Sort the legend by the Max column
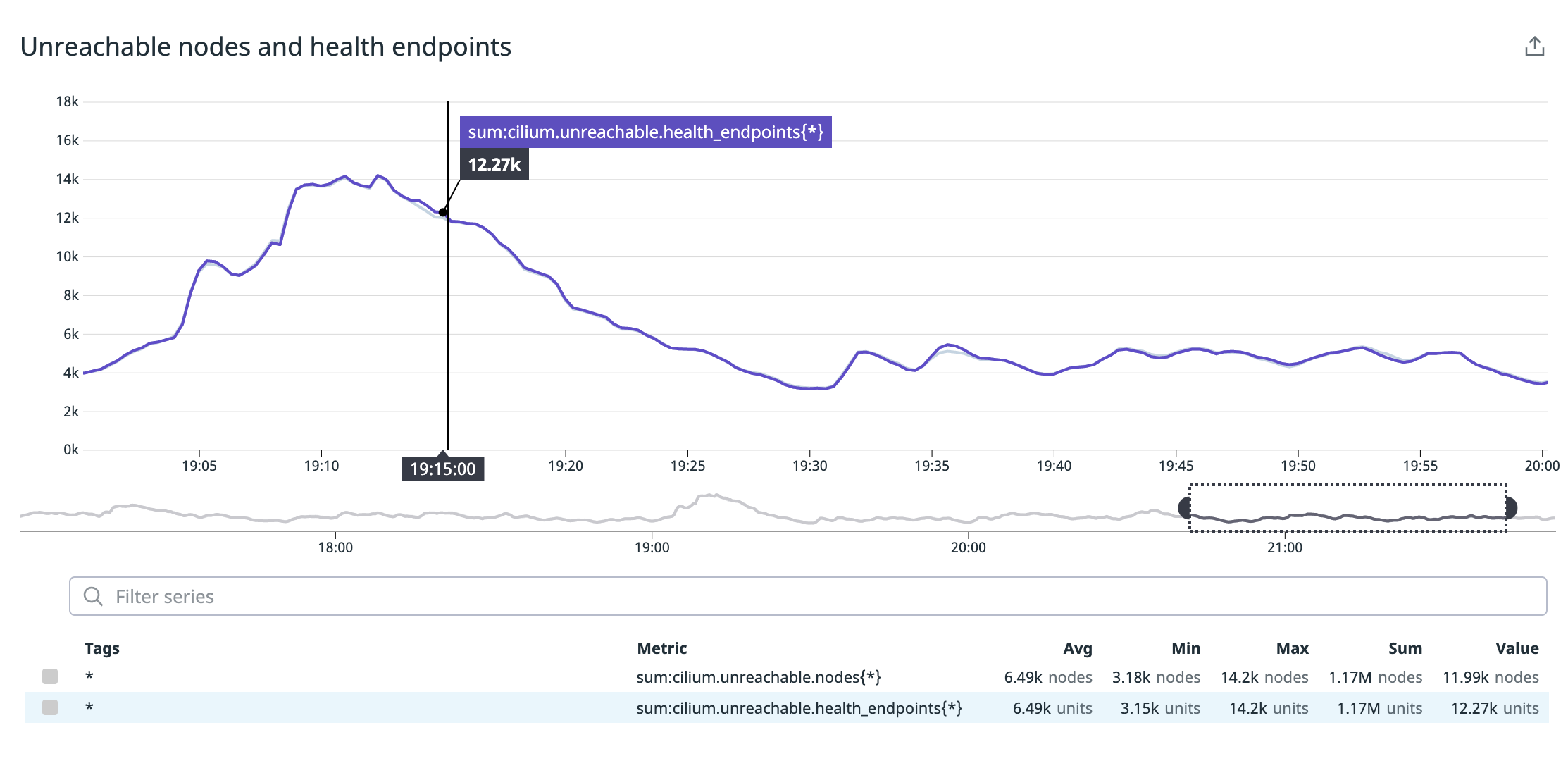This screenshot has height=761, width=1568. tap(1292, 648)
